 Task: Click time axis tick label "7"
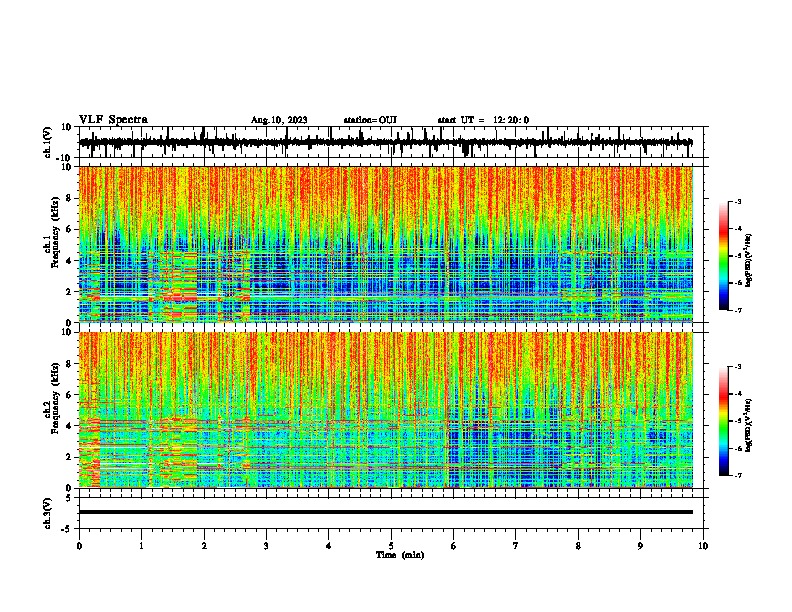(x=516, y=546)
